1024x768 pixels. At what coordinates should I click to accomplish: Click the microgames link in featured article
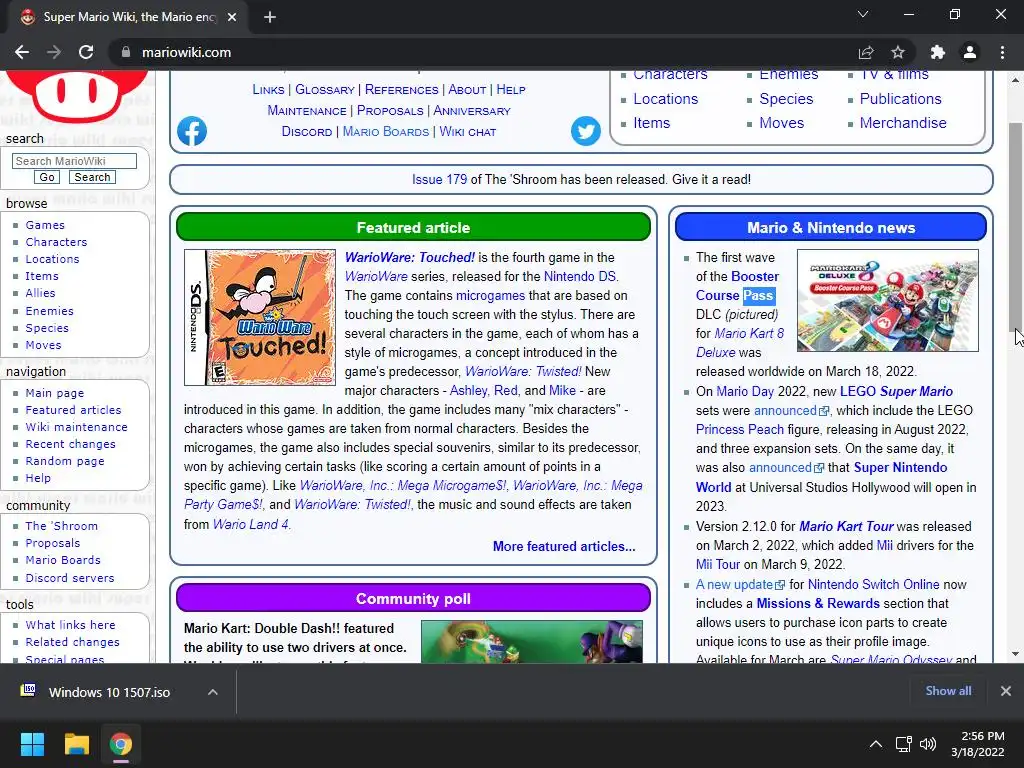click(490, 295)
